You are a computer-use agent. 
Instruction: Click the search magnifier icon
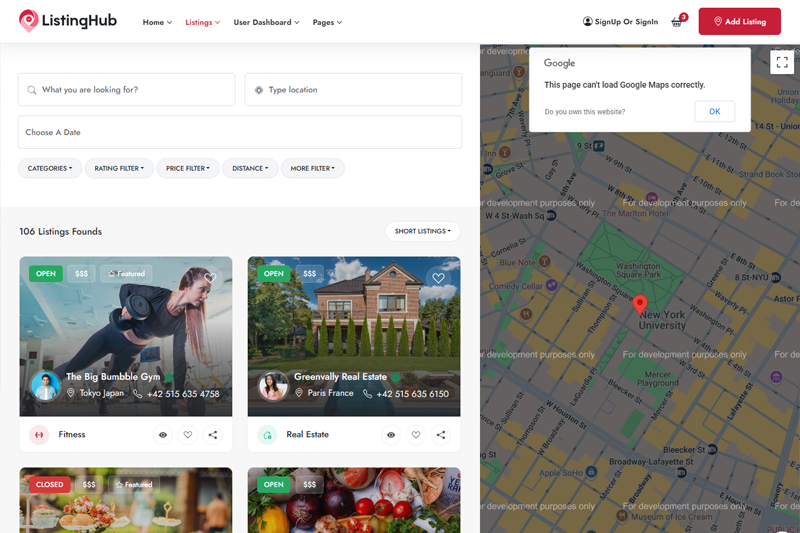tap(32, 90)
